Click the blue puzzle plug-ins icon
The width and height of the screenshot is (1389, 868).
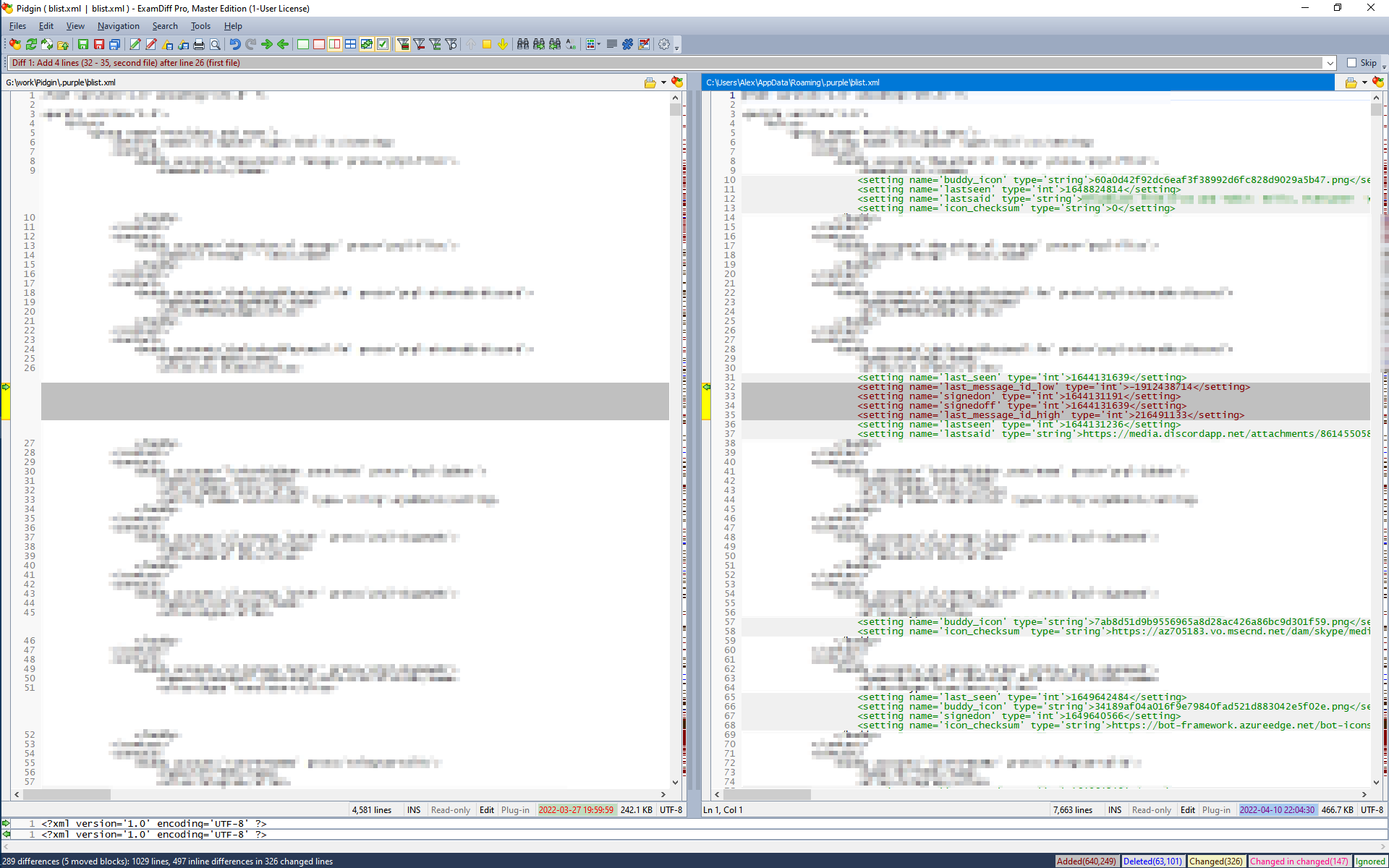(627, 44)
